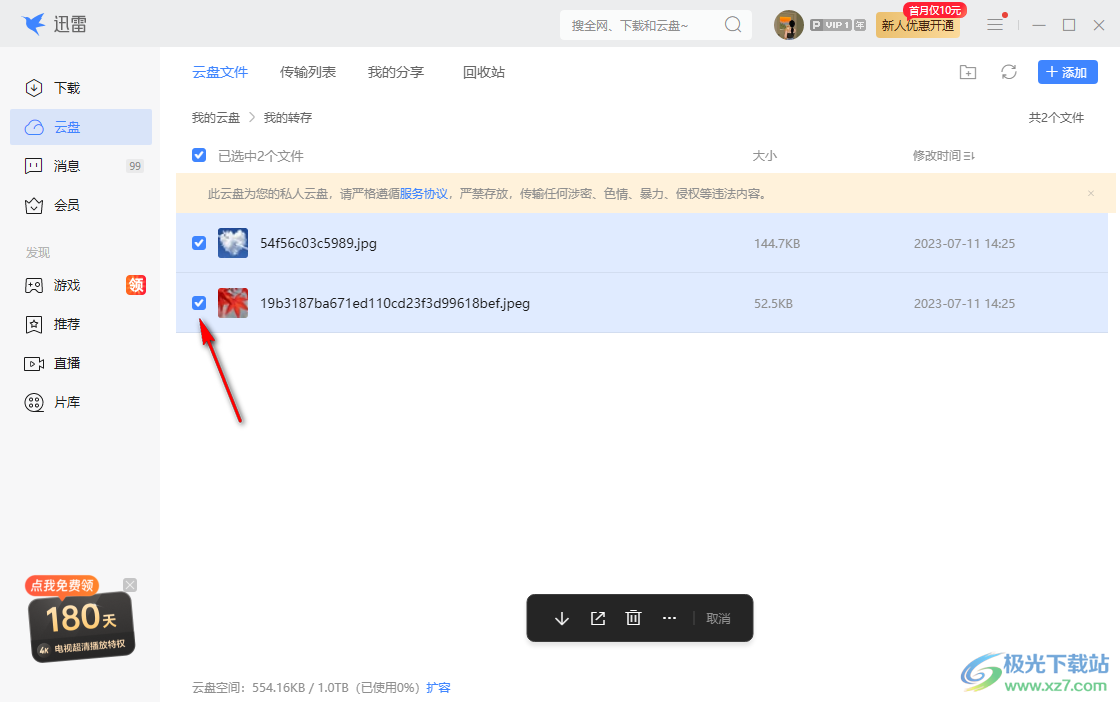Open 消息 in the sidebar
The height and width of the screenshot is (702, 1120).
[x=81, y=166]
